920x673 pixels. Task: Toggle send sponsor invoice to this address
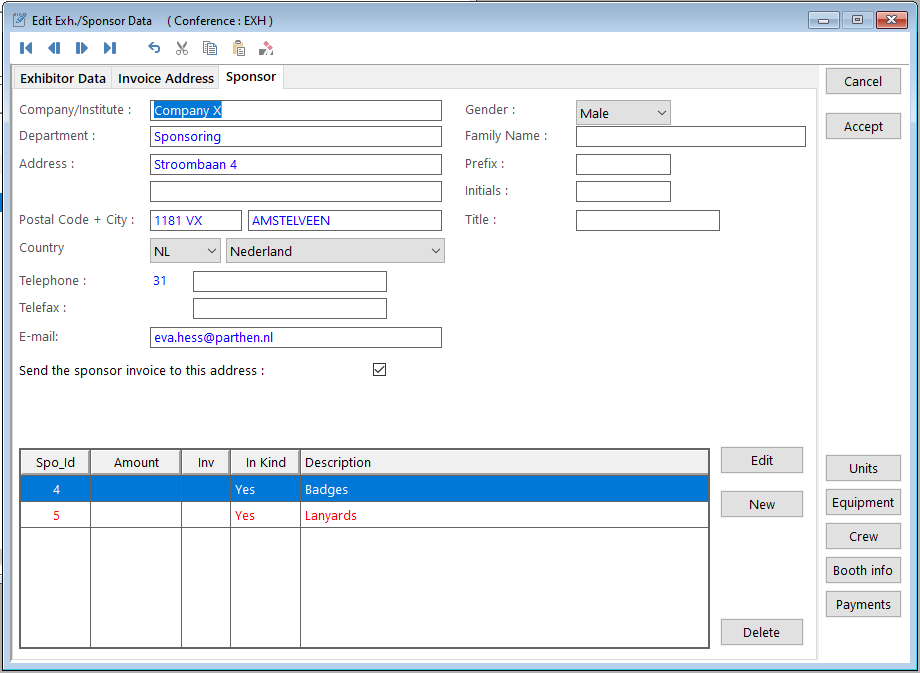tap(379, 370)
